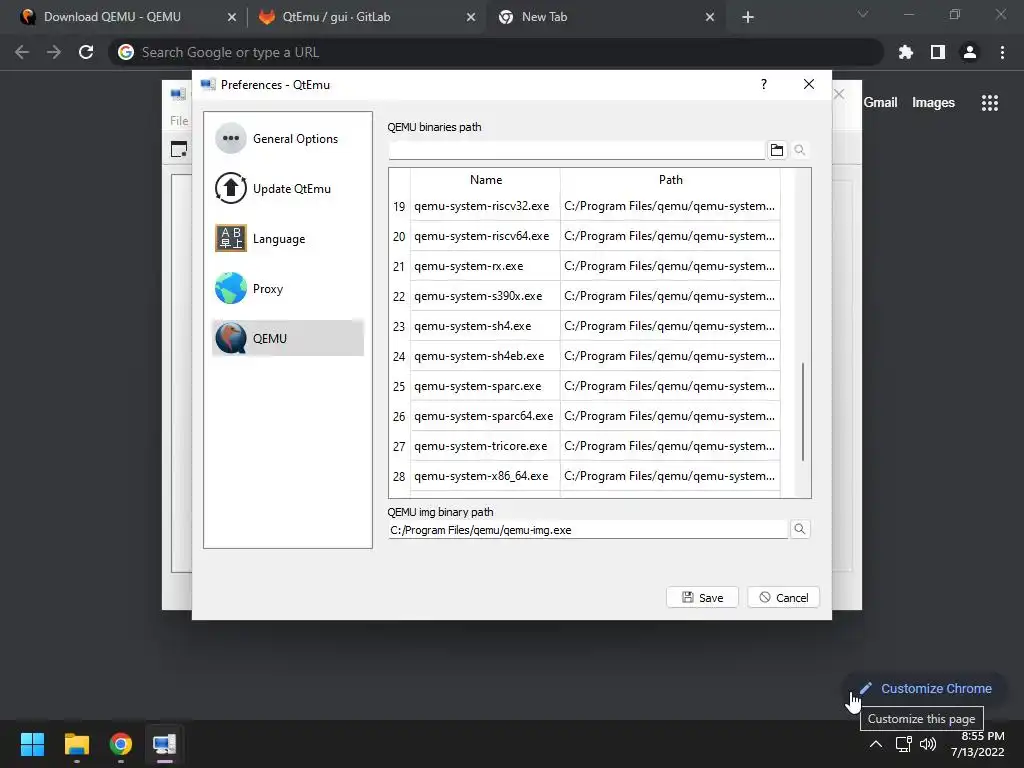Click the QEMU binaries path input field
This screenshot has width=1024, height=768.
tap(576, 150)
